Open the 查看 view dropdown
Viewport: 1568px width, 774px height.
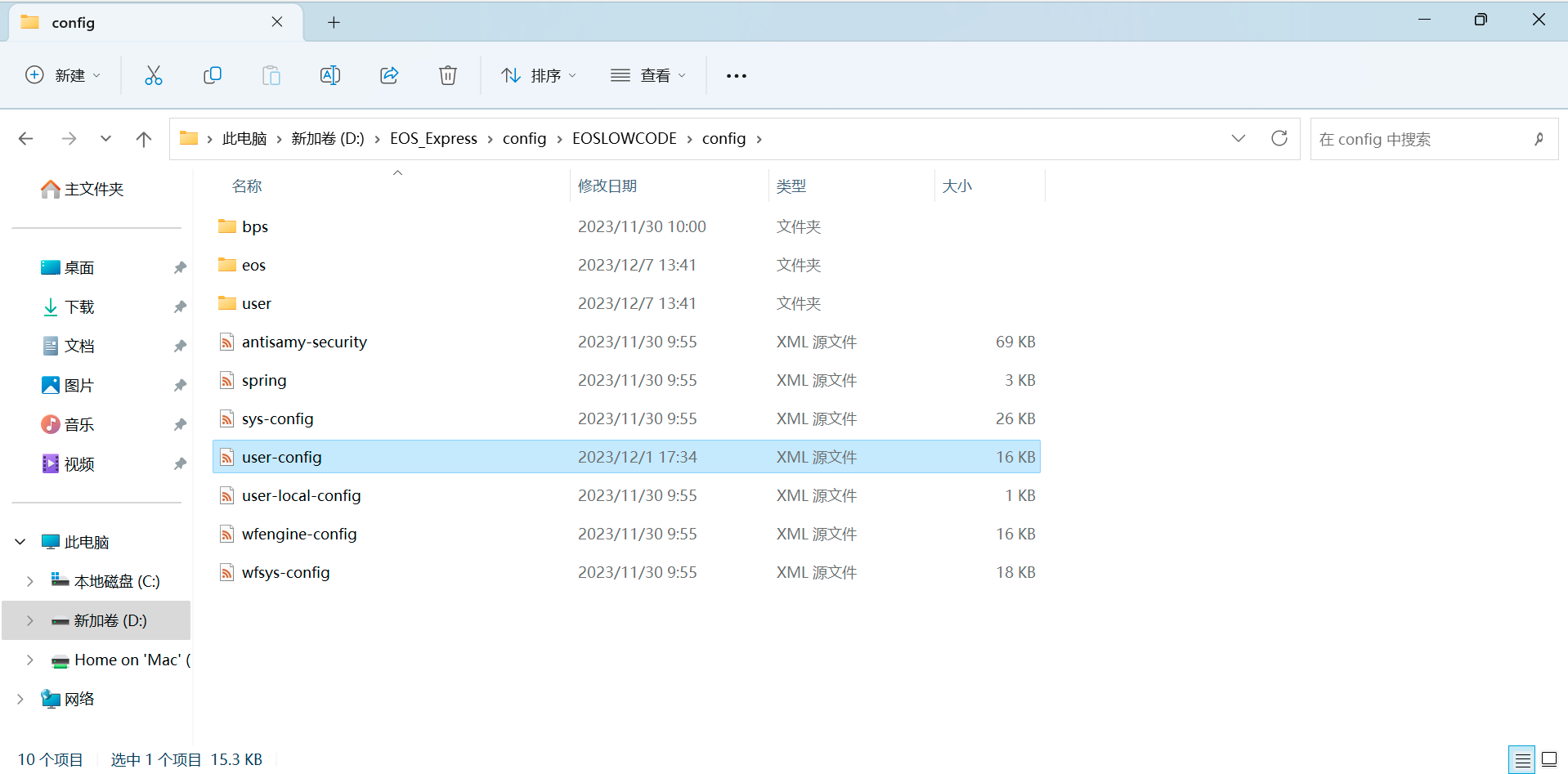[x=648, y=75]
